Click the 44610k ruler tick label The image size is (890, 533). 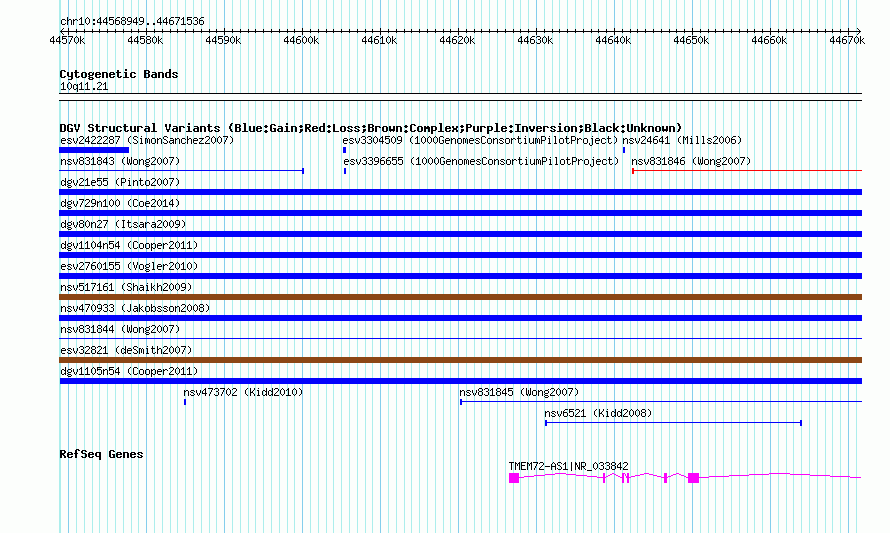click(x=380, y=41)
